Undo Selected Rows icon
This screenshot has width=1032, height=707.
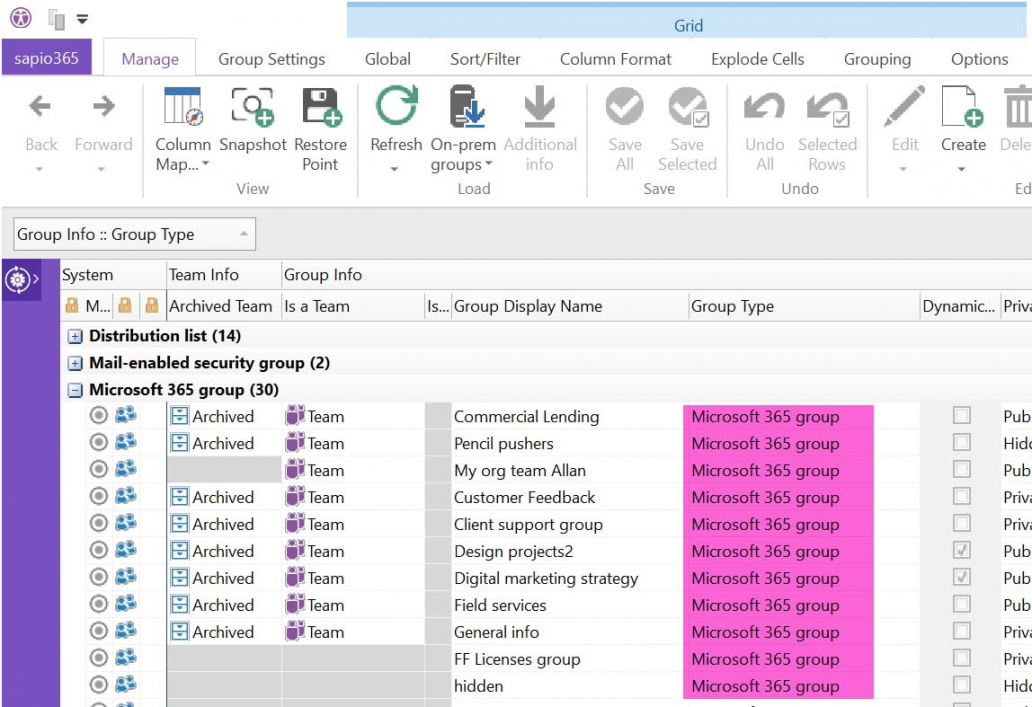pyautogui.click(x=827, y=107)
